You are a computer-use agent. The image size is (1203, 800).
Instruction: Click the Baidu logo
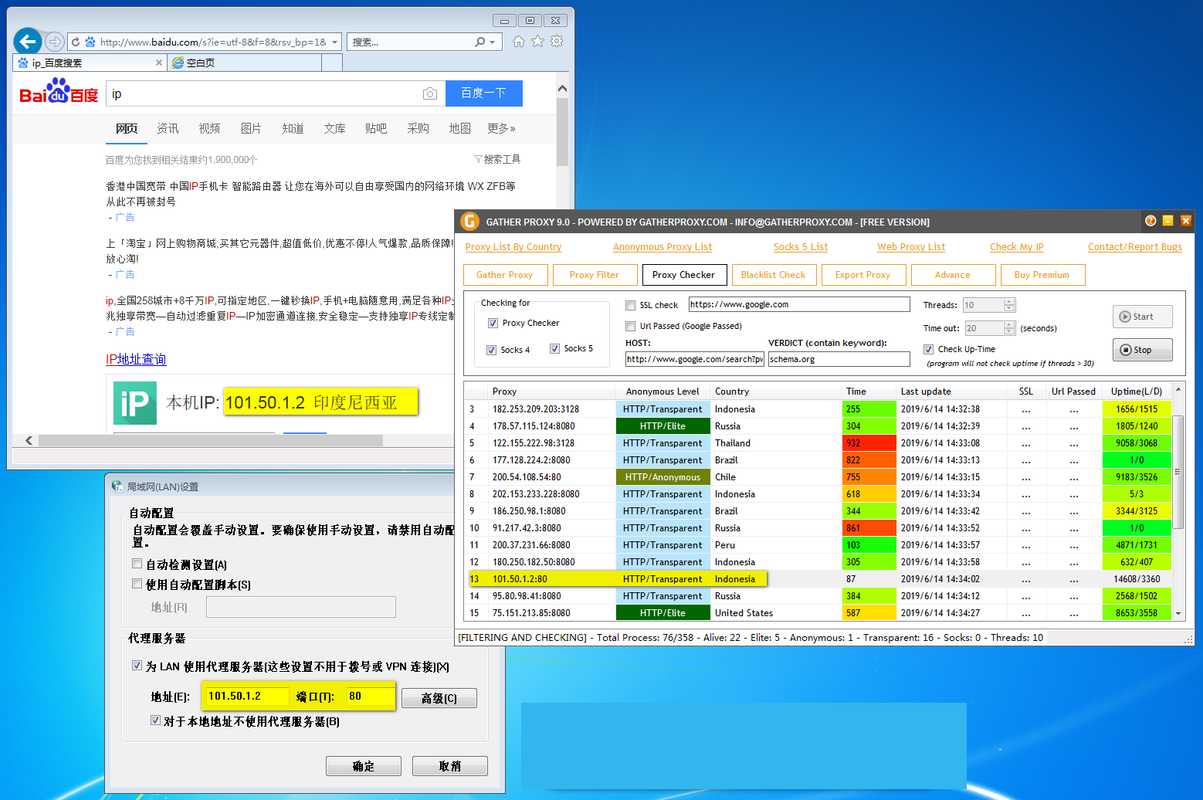59,93
